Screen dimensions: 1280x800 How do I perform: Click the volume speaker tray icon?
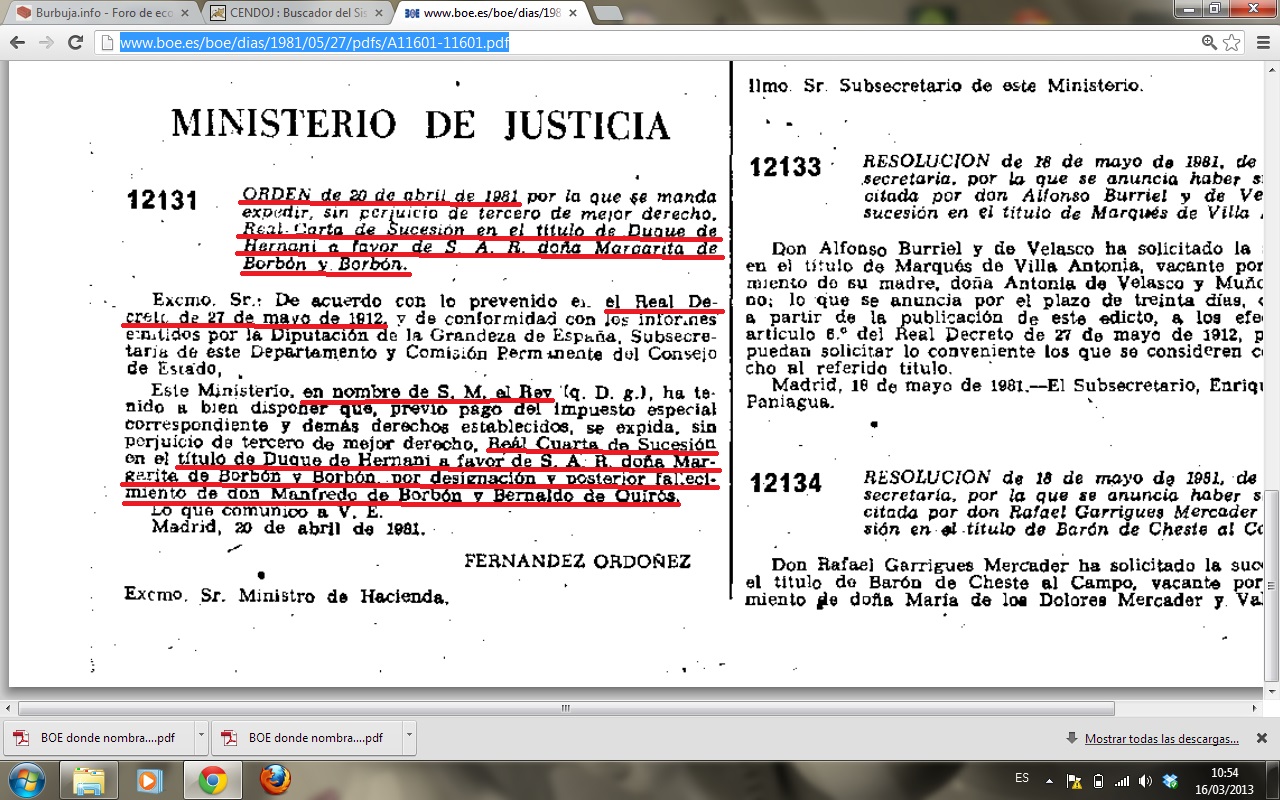(x=1145, y=780)
